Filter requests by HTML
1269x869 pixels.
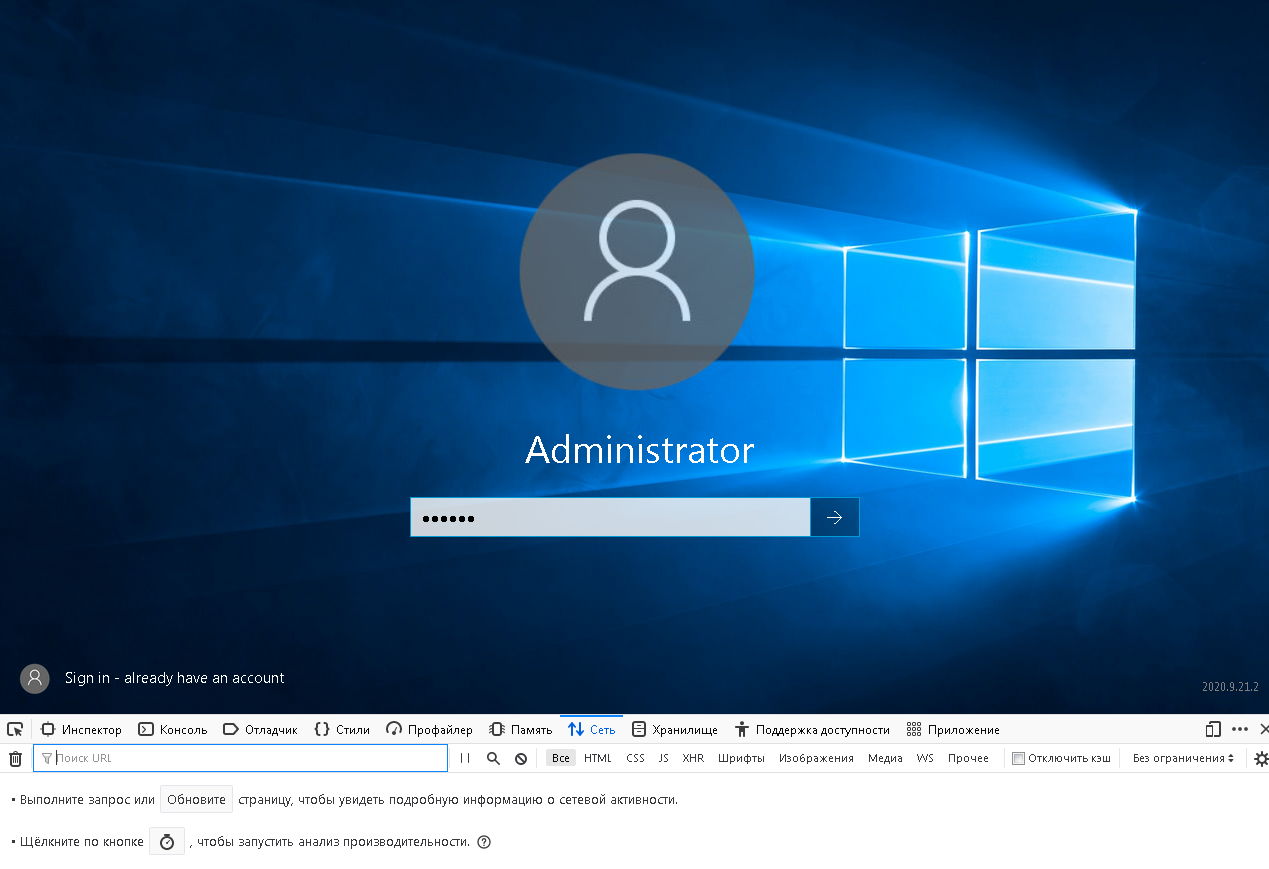tap(598, 758)
